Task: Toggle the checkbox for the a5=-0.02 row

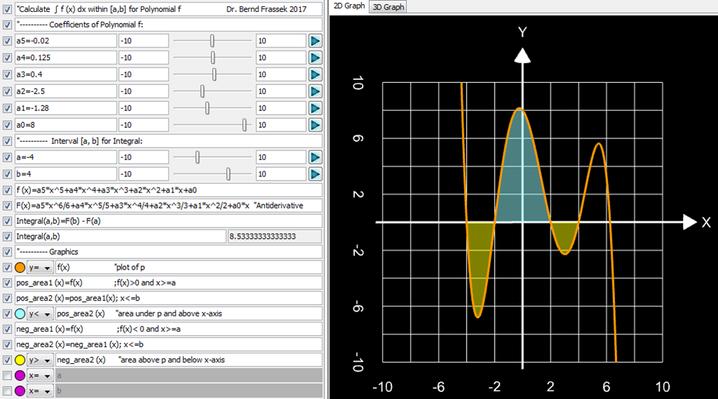Action: 7,41
